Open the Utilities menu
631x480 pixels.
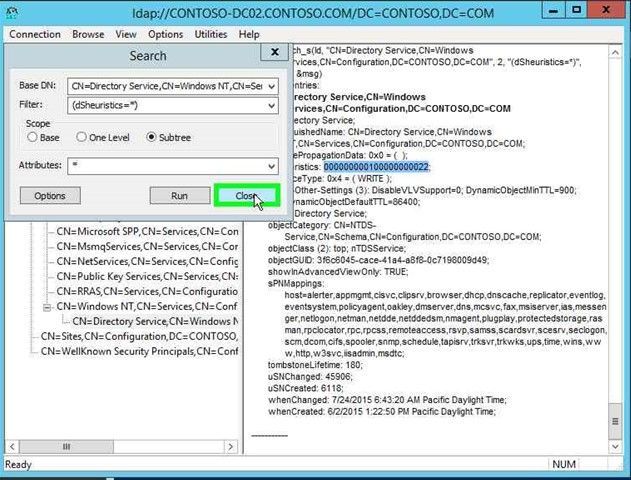211,34
